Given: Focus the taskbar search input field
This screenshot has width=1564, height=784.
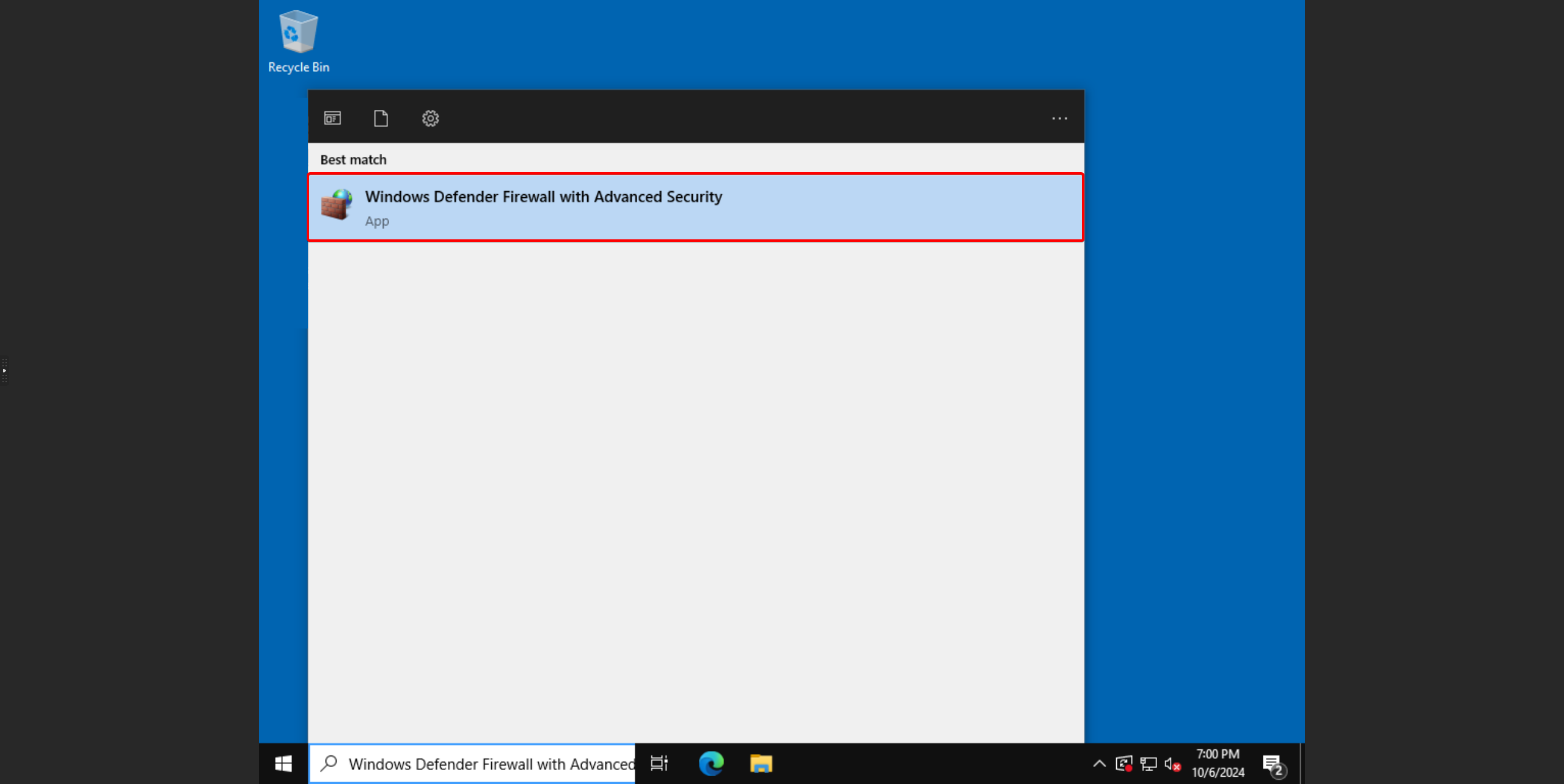Looking at the screenshot, I should 489,763.
